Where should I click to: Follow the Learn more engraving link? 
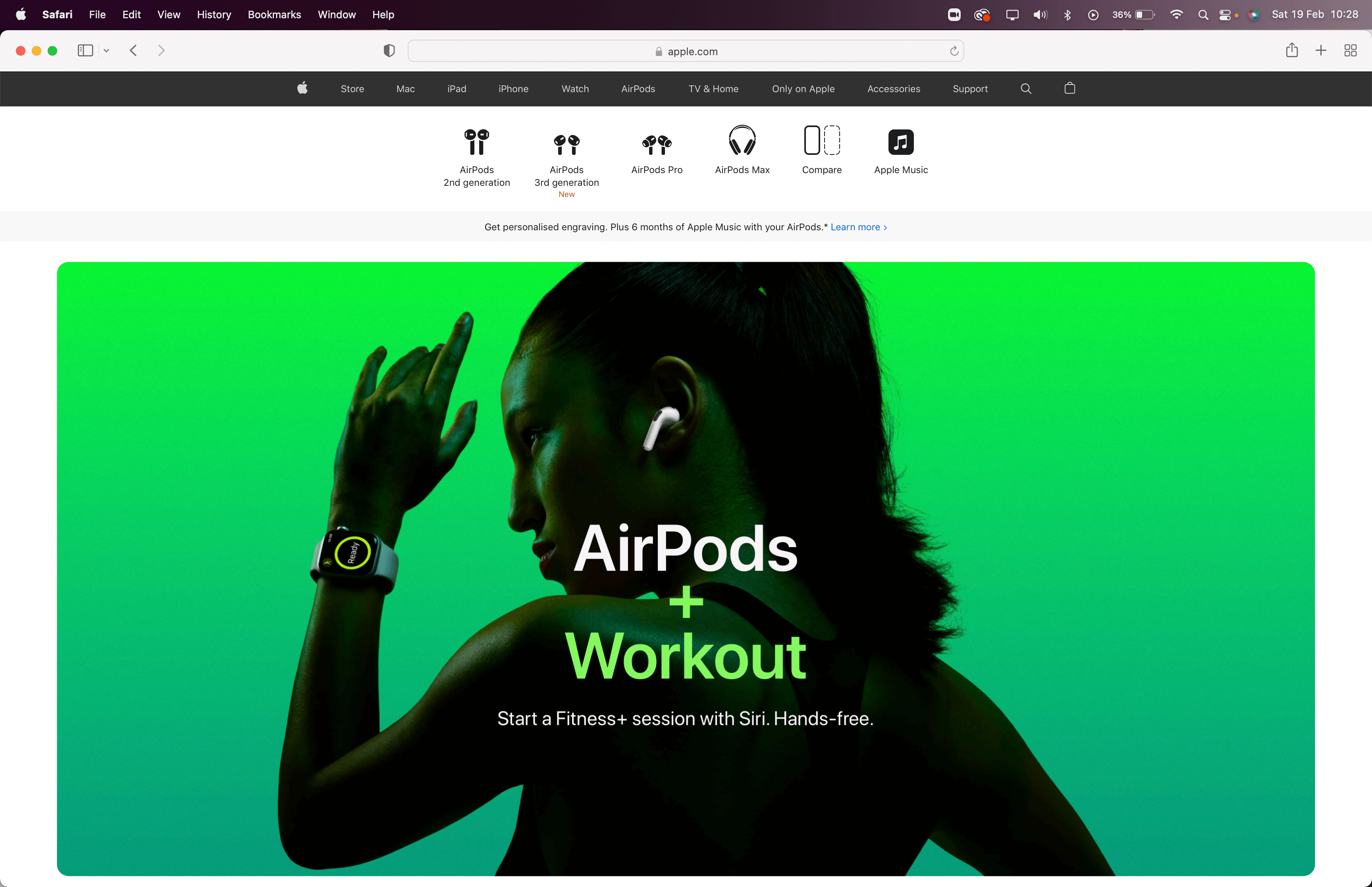click(x=858, y=227)
